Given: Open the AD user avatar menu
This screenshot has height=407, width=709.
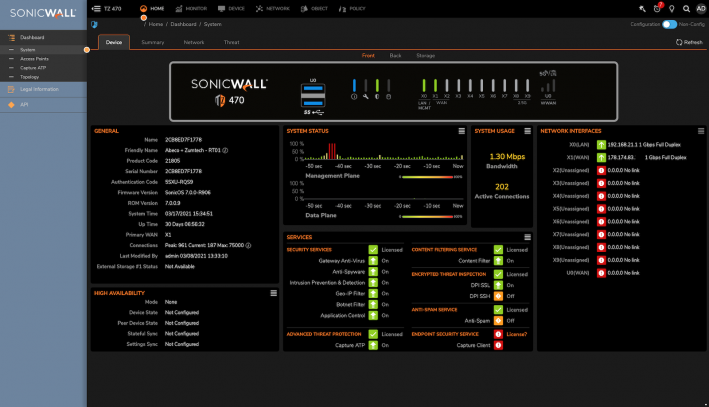Looking at the screenshot, I should pos(701,9).
